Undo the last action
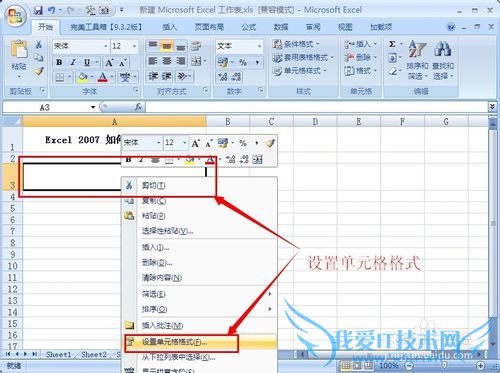500x373 pixels. [52, 10]
